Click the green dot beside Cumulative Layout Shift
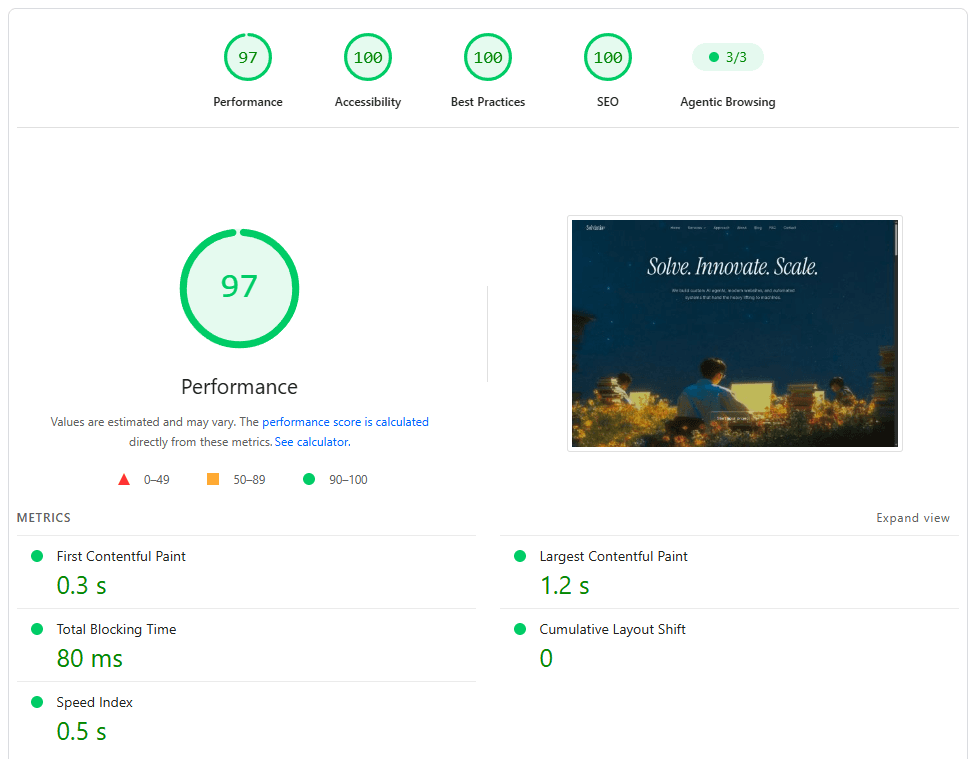Image resolution: width=970 pixels, height=759 pixels. [520, 629]
